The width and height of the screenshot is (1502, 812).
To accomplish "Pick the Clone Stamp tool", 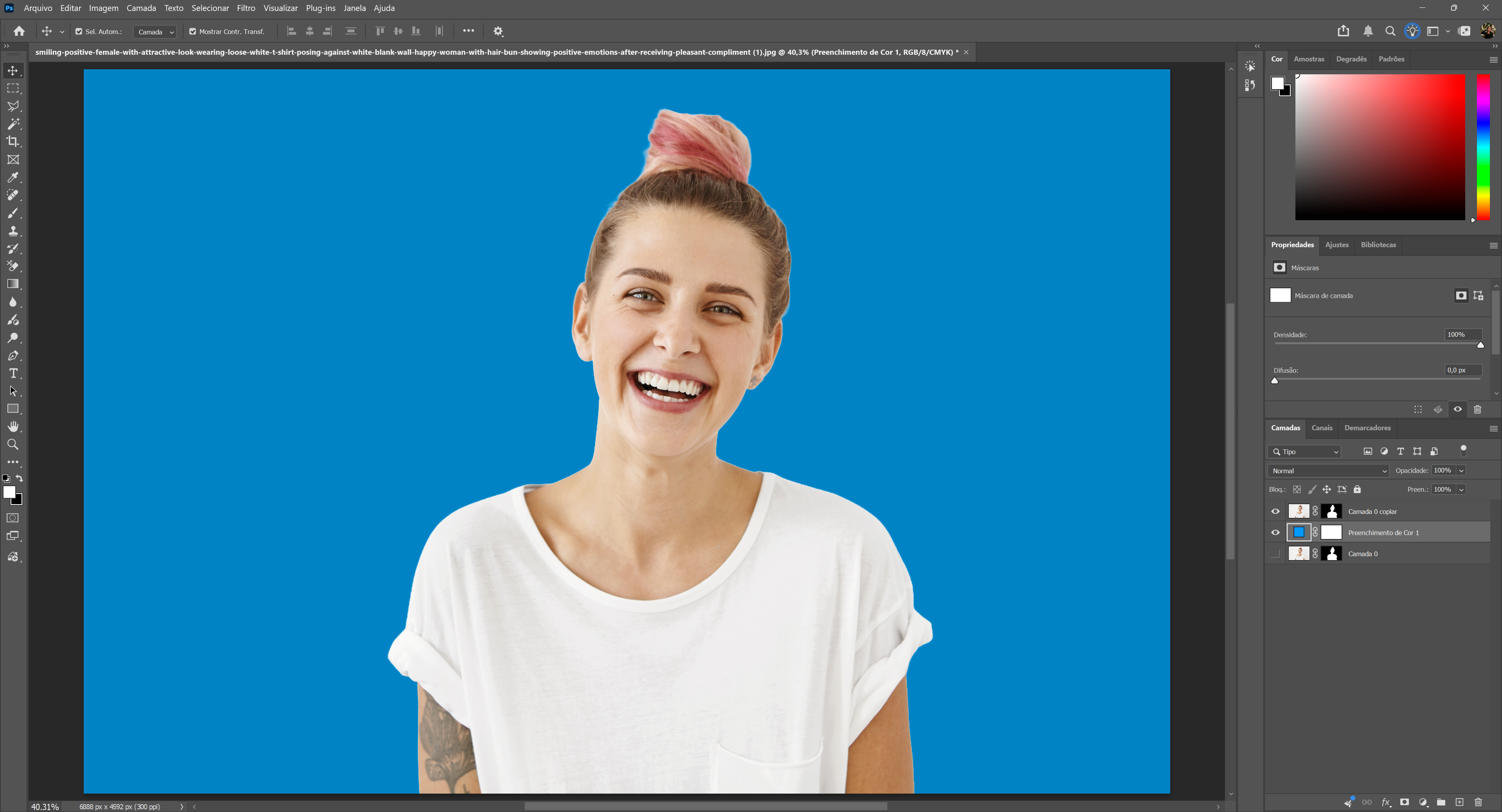I will pos(13,231).
